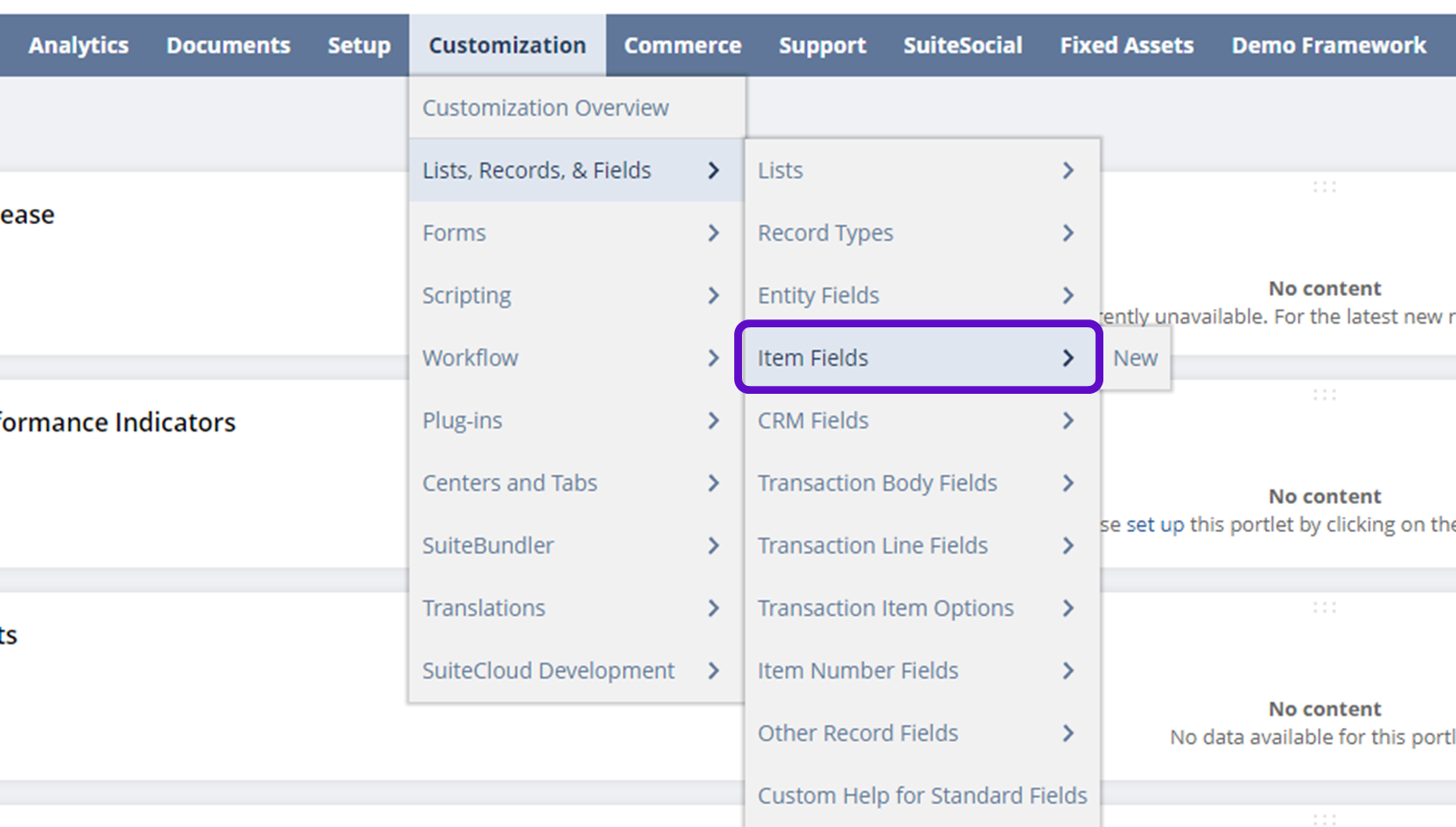Click chevron next to Record Types
Viewport: 1456px width, 827px height.
pyautogui.click(x=1067, y=233)
